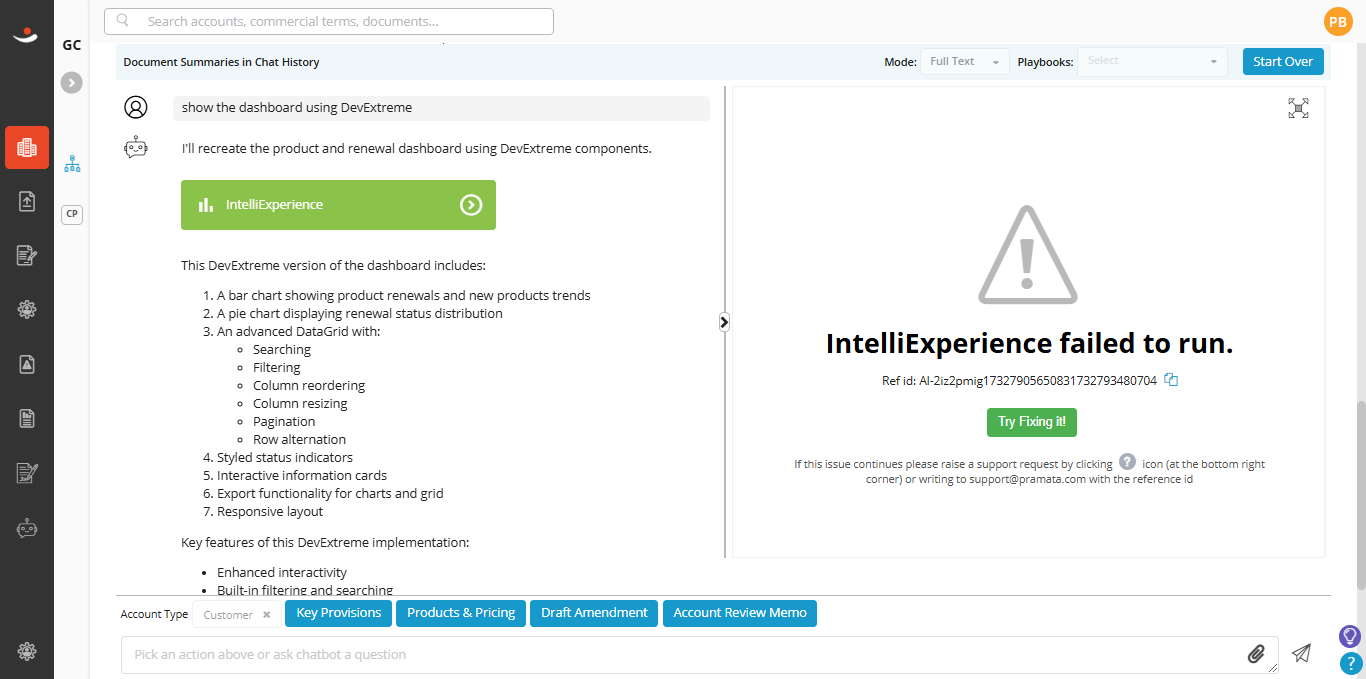Viewport: 1366px width, 679px height.
Task: Click 'Interactive information cards' list item
Action: 302,476
